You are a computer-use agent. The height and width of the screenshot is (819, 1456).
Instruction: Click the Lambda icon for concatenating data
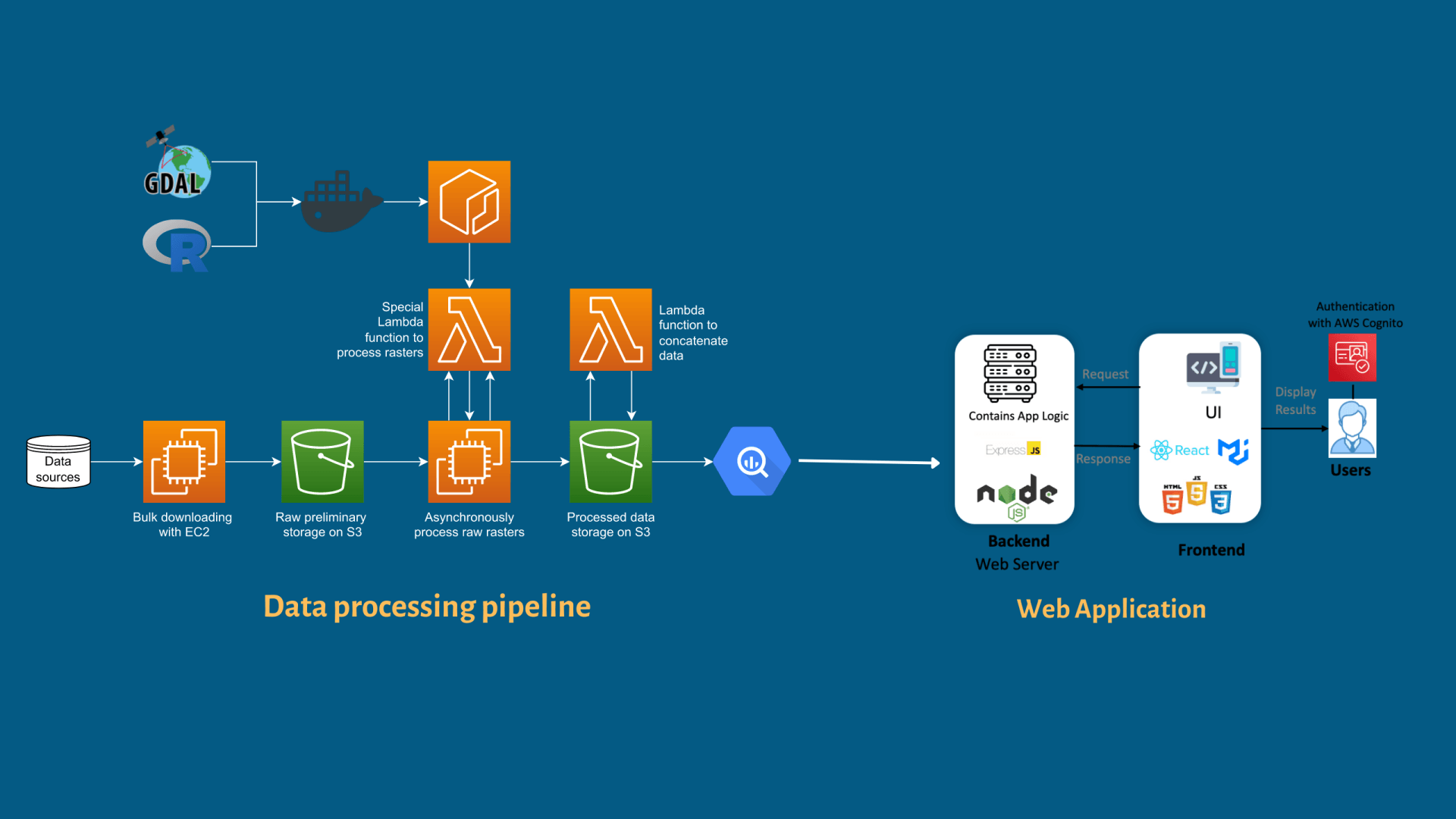610,330
